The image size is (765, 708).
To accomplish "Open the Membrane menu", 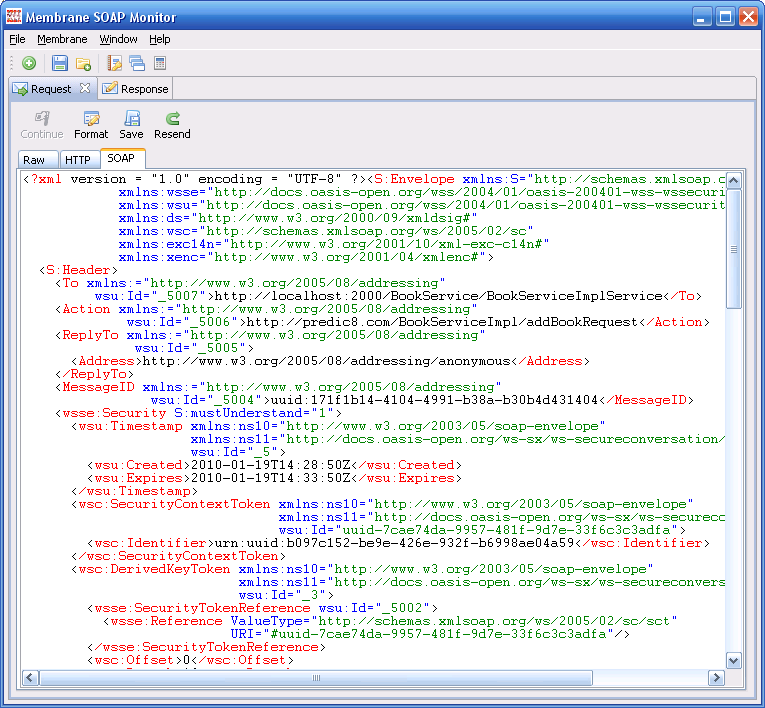I will (62, 39).
